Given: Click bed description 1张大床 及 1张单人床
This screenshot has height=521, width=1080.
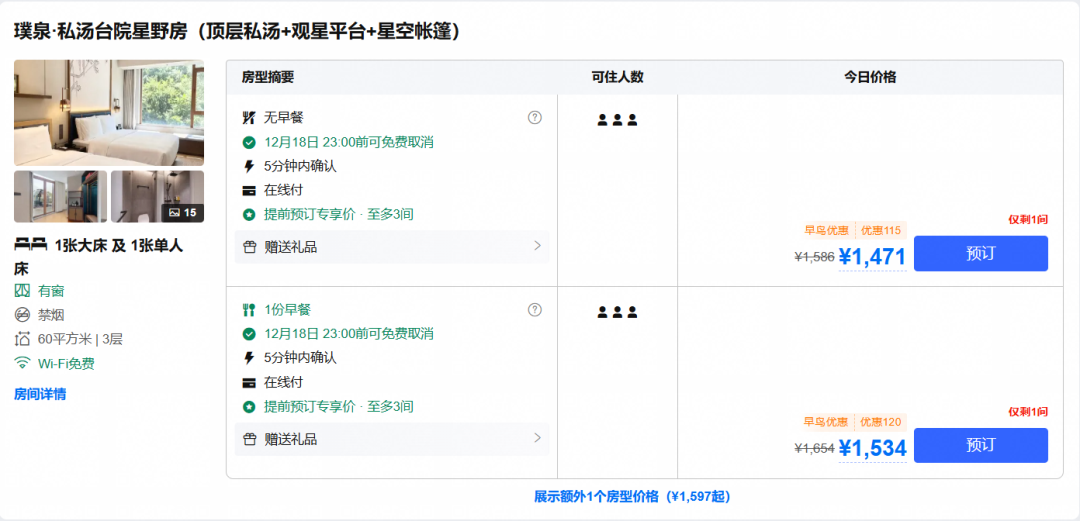Looking at the screenshot, I should click(x=98, y=256).
